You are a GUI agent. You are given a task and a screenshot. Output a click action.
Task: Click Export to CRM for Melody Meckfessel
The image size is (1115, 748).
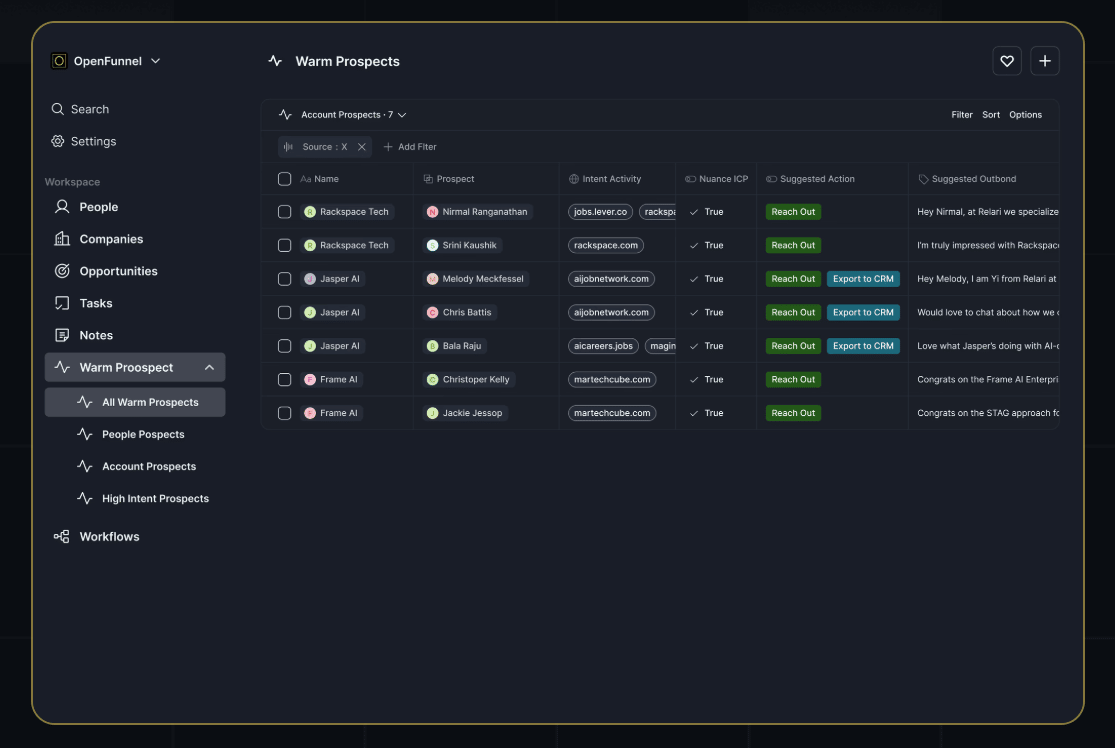pos(863,279)
